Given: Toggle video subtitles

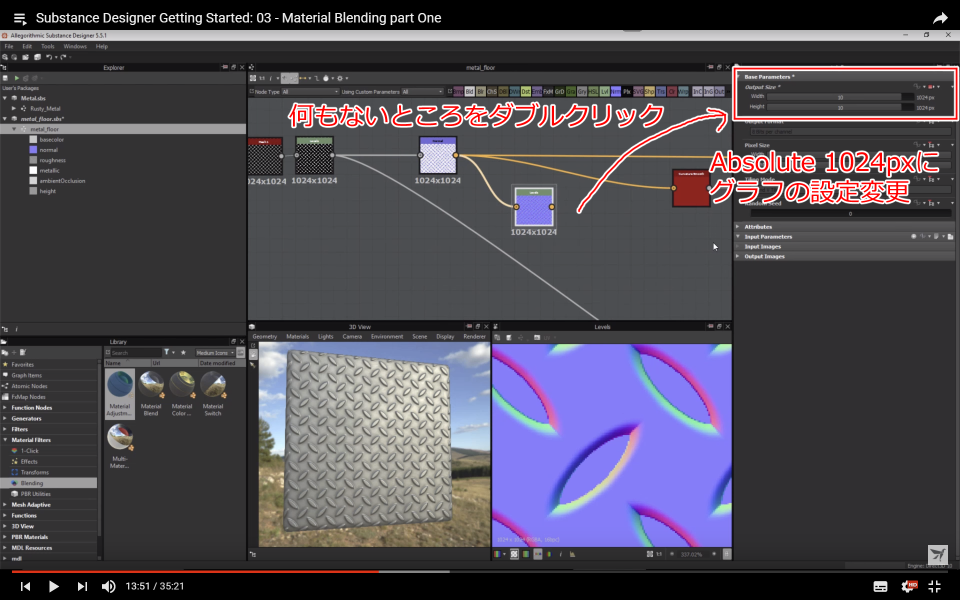Looking at the screenshot, I should (x=880, y=587).
